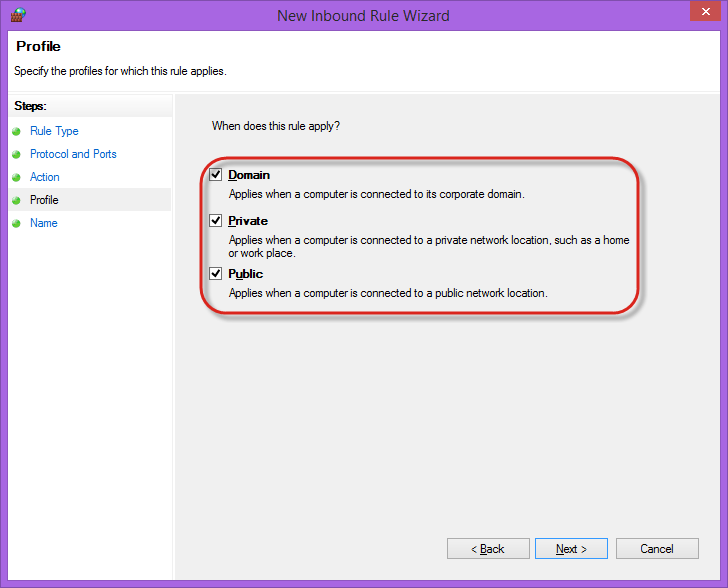Select the Profile step in sidebar
728x588 pixels.
pyautogui.click(x=44, y=200)
